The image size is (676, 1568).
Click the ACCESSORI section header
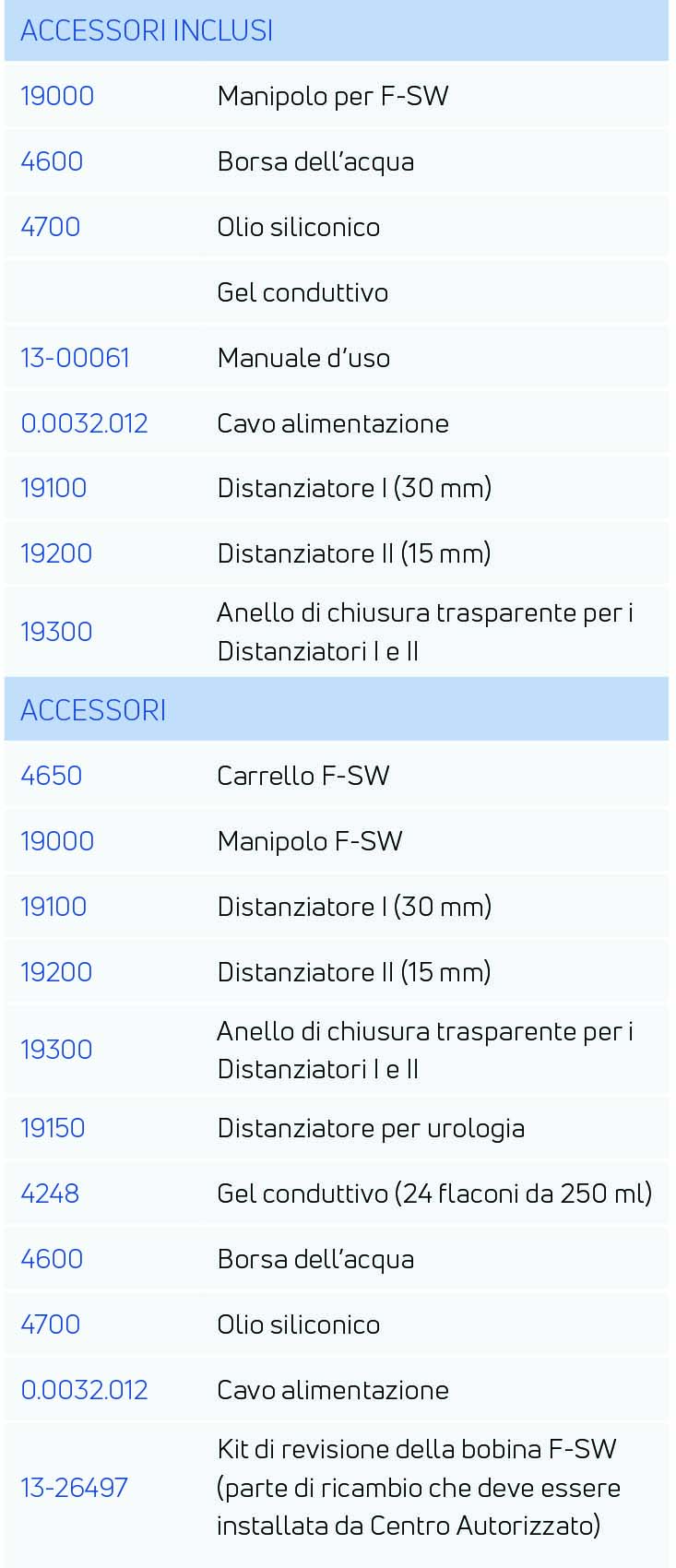click(x=337, y=709)
